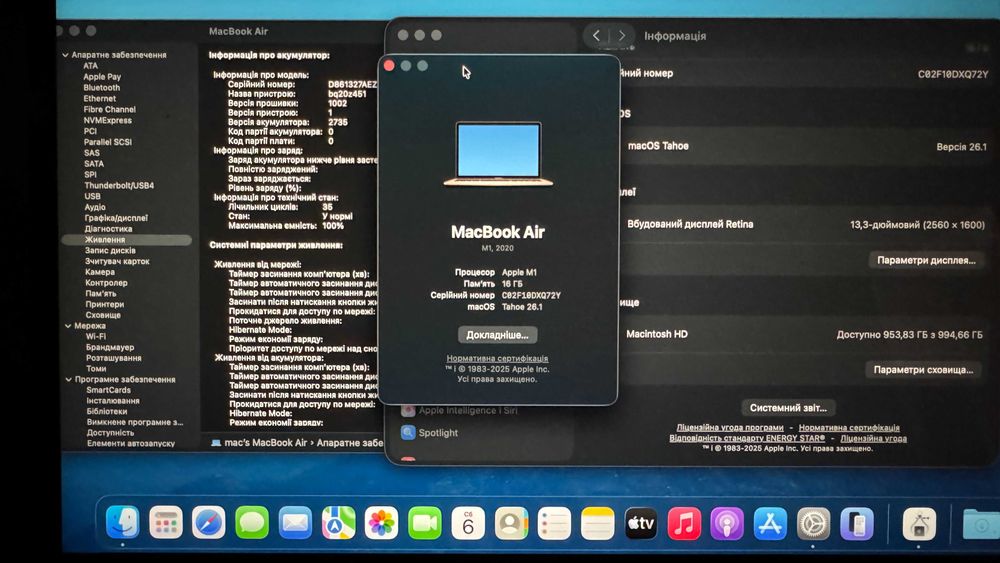1000x563 pixels.
Task: Click 'Системний звіт...' button
Action: [x=788, y=407]
